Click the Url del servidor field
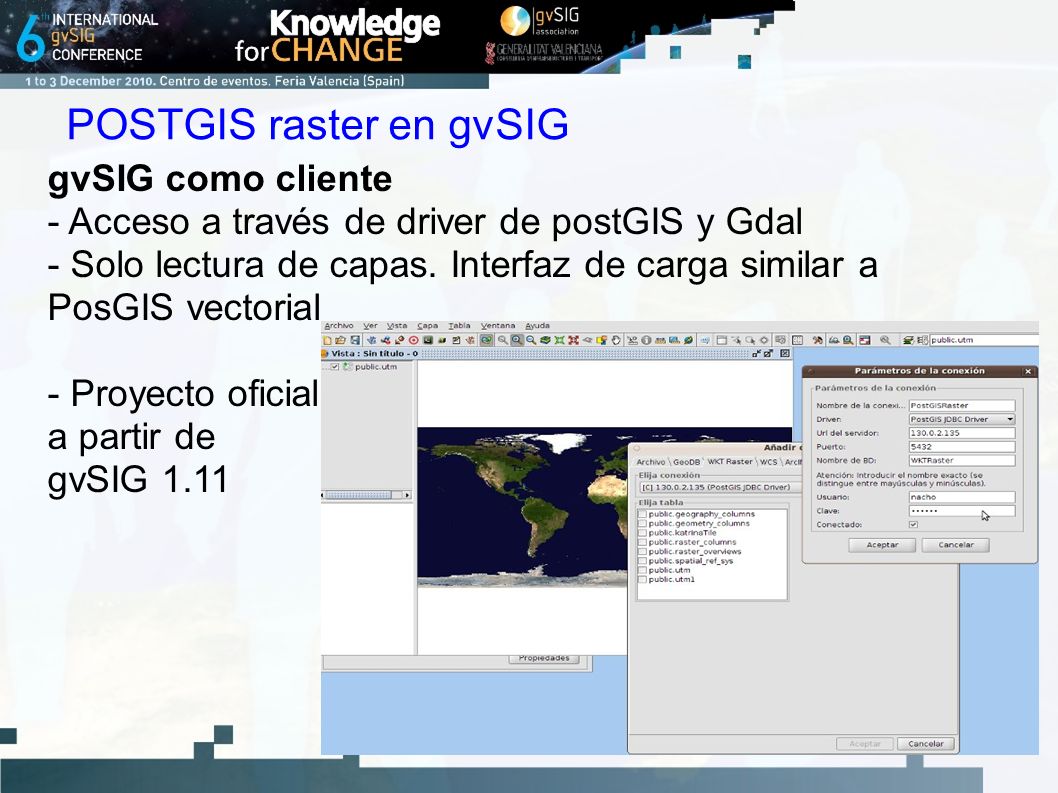Viewport: 1058px width, 793px height. 962,433
